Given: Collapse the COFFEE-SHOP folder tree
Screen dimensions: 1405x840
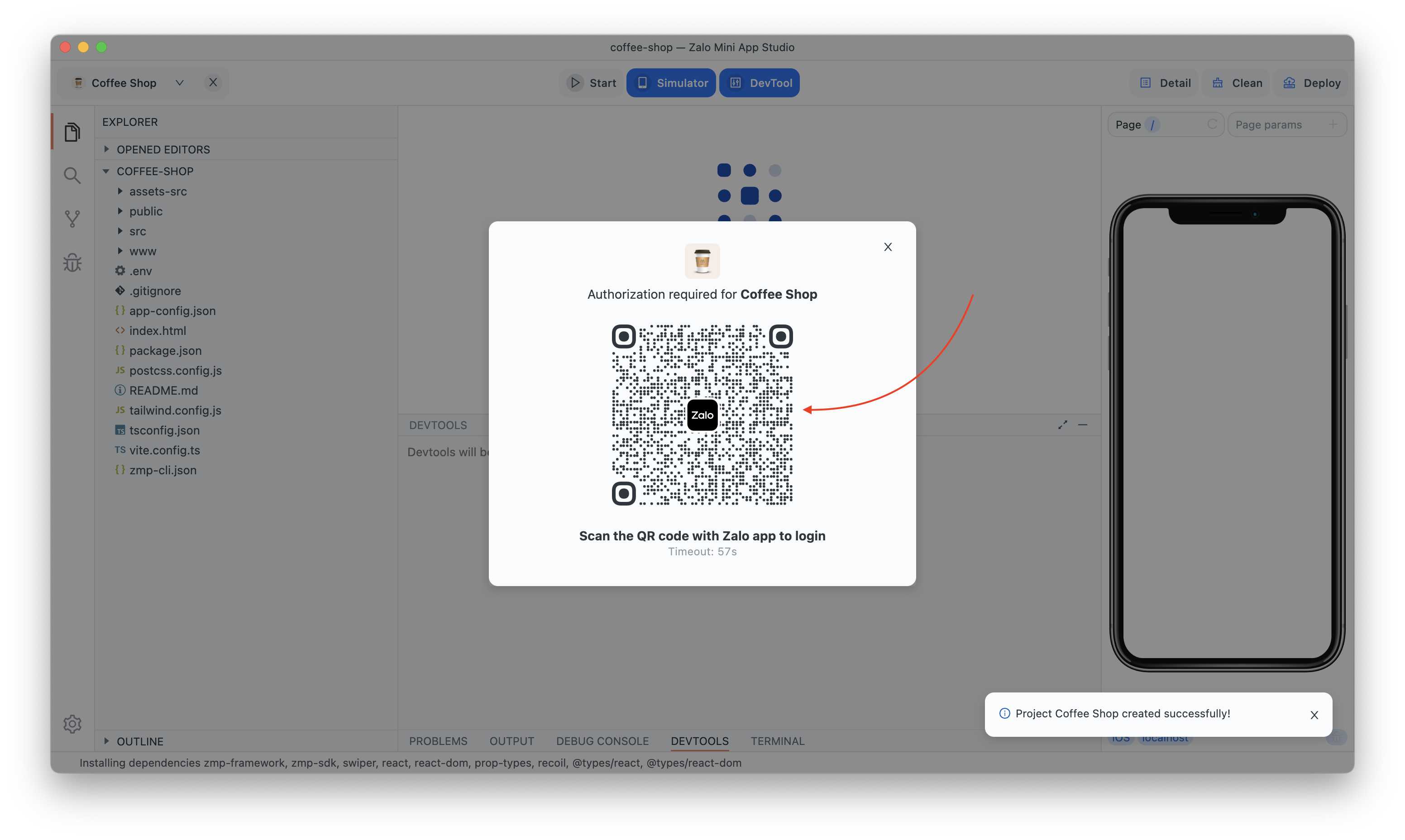Looking at the screenshot, I should click(106, 171).
